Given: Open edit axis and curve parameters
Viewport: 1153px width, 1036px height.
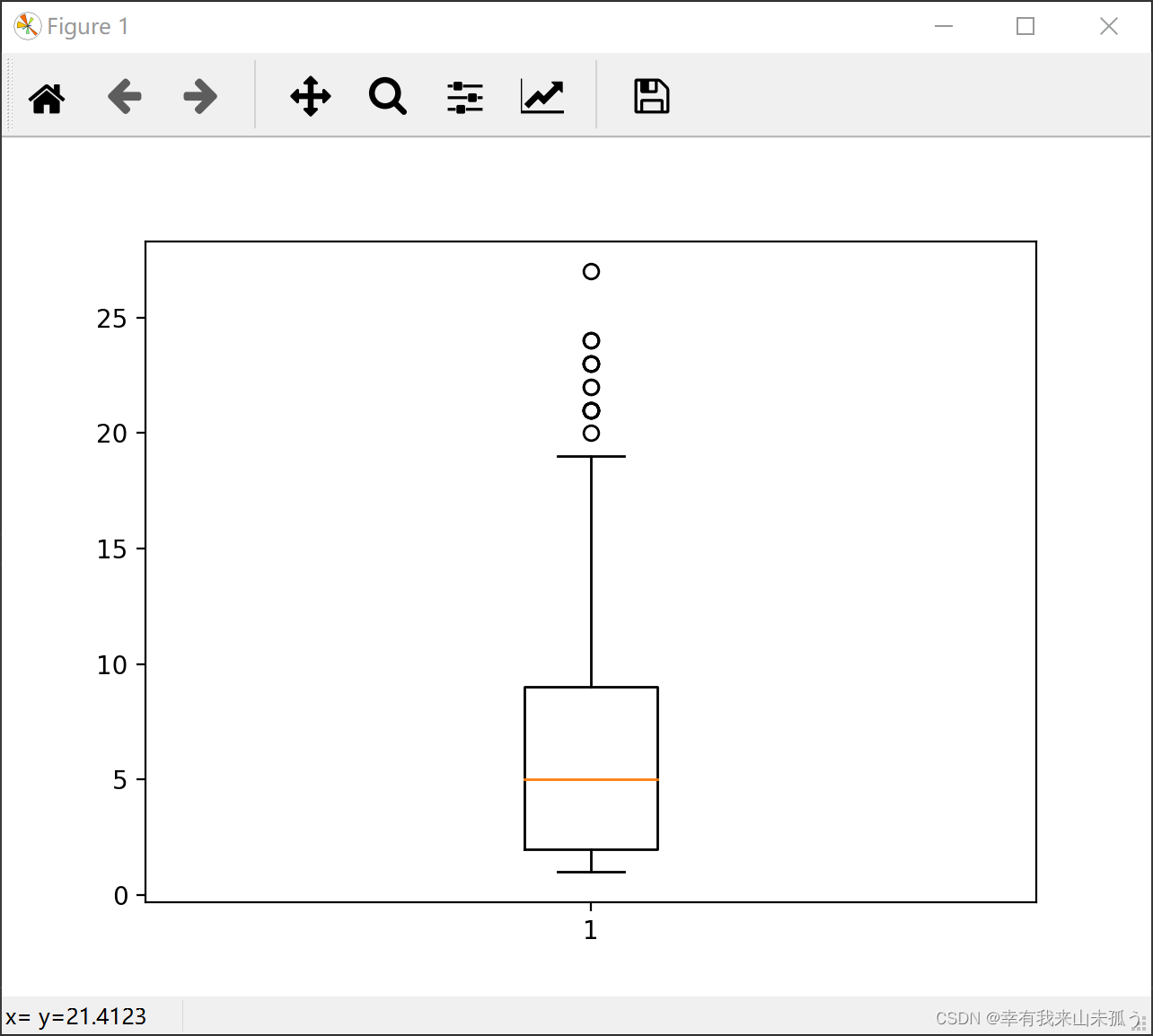Looking at the screenshot, I should [x=542, y=97].
